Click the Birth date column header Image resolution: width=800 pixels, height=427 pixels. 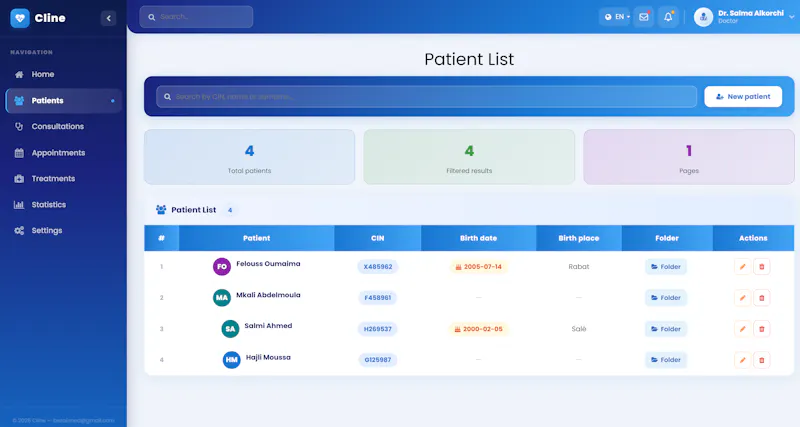pos(479,238)
